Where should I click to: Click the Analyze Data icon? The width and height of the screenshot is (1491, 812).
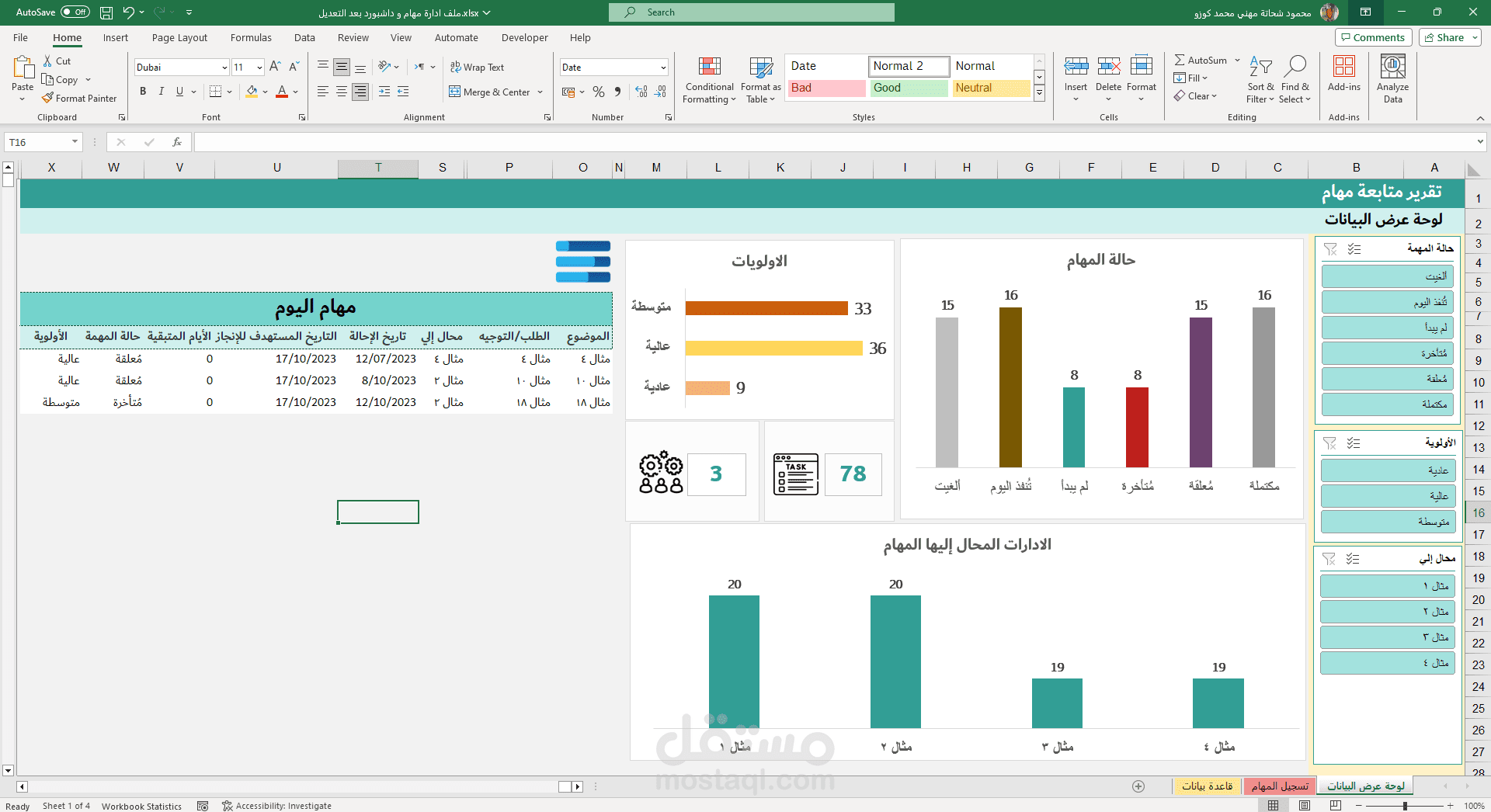click(x=1393, y=67)
